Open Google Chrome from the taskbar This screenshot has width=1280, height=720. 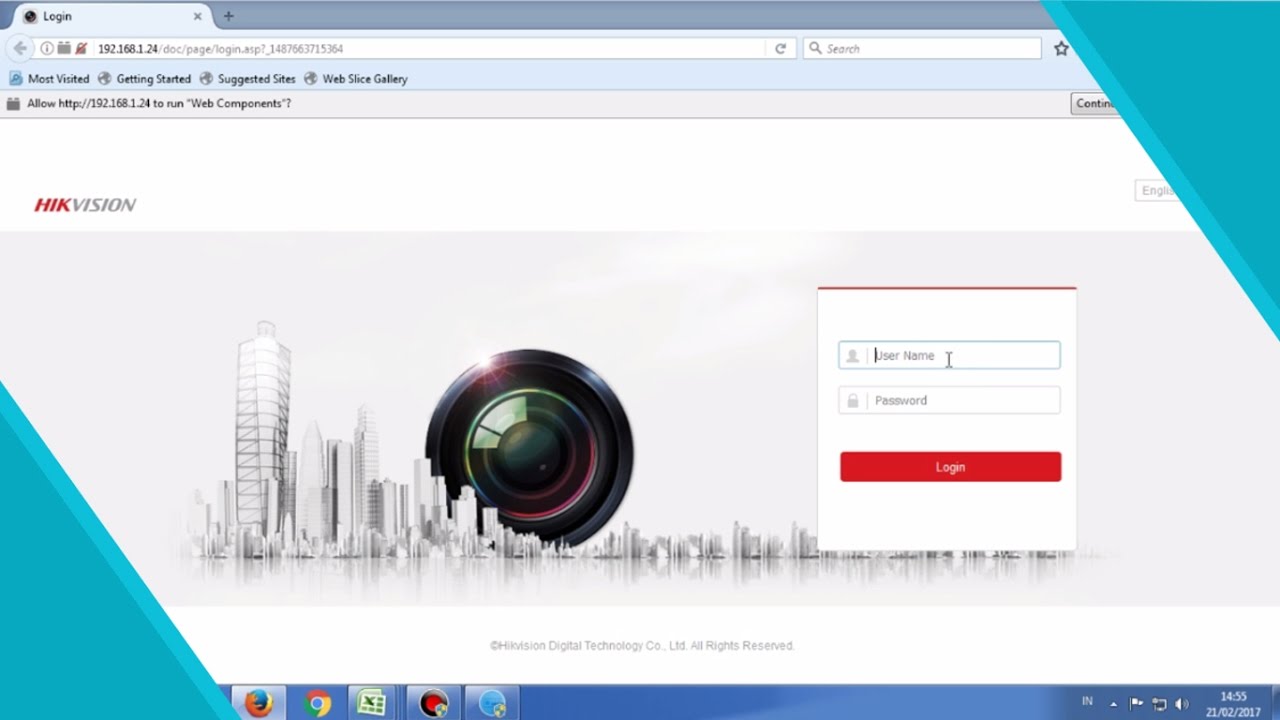pos(317,703)
